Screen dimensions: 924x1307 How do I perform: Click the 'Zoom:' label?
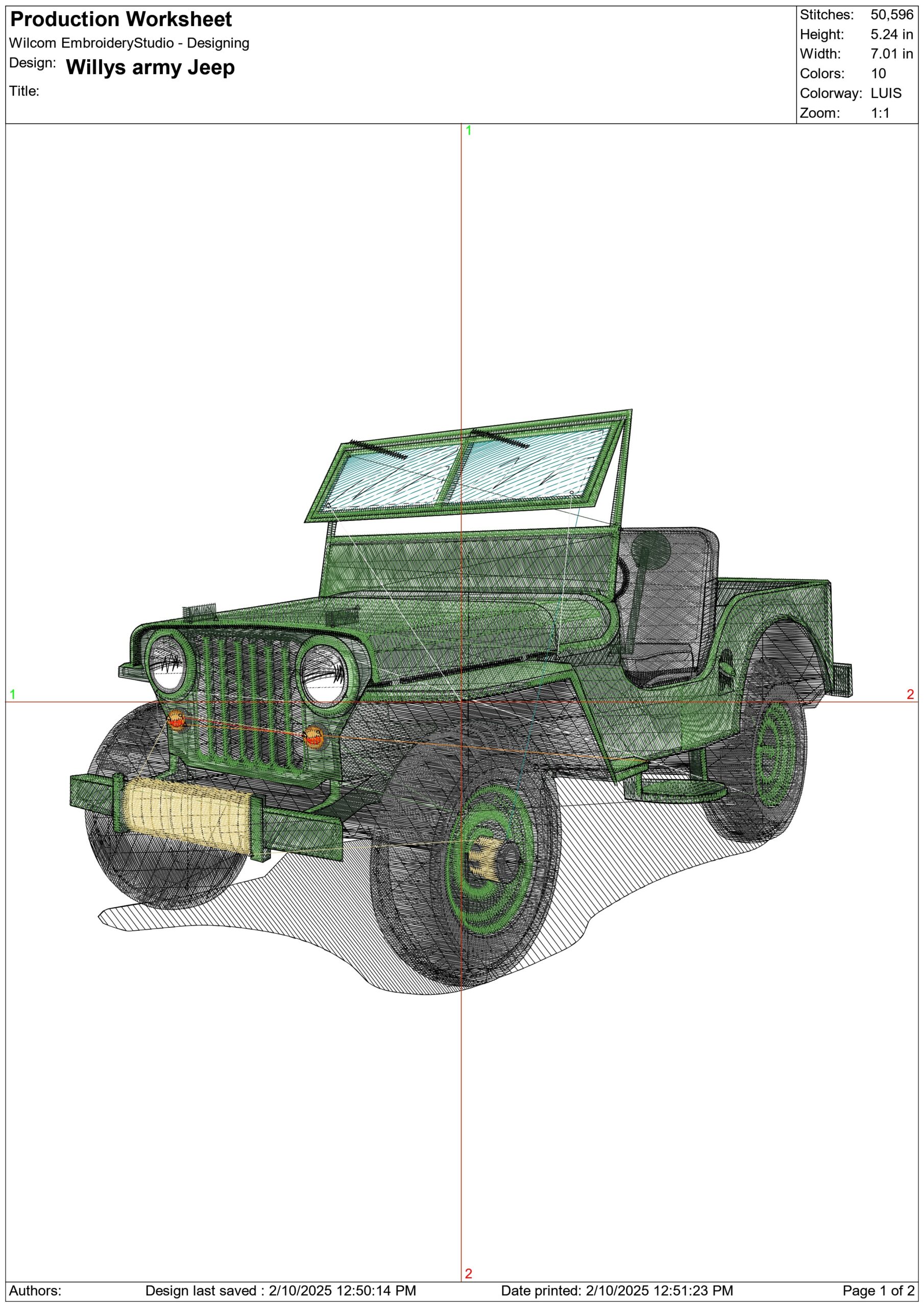[820, 113]
